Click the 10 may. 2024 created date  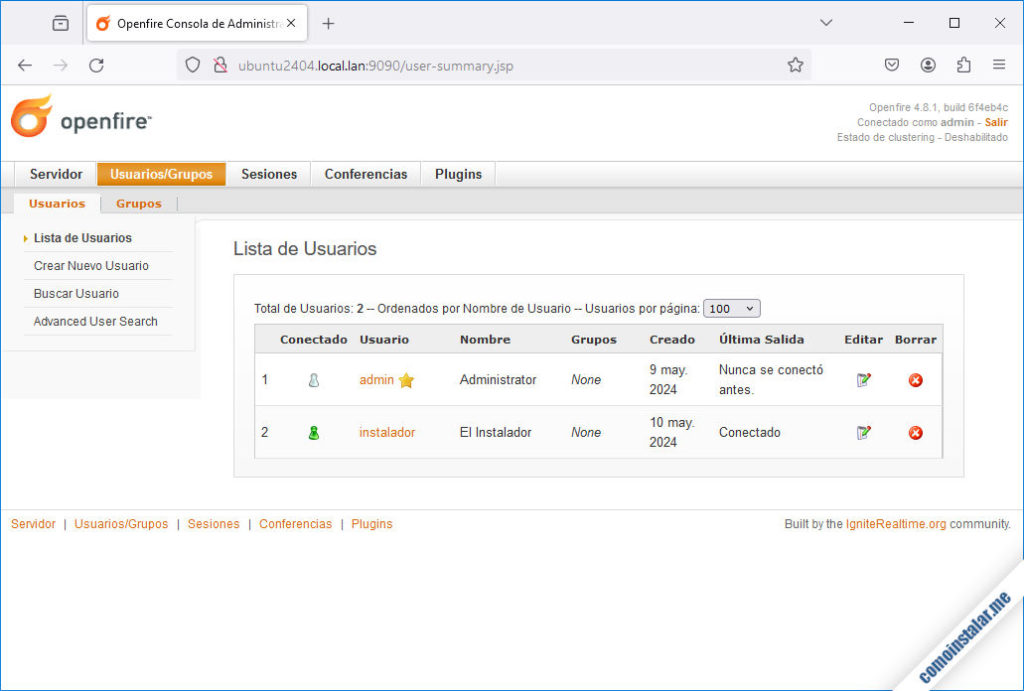coord(671,432)
